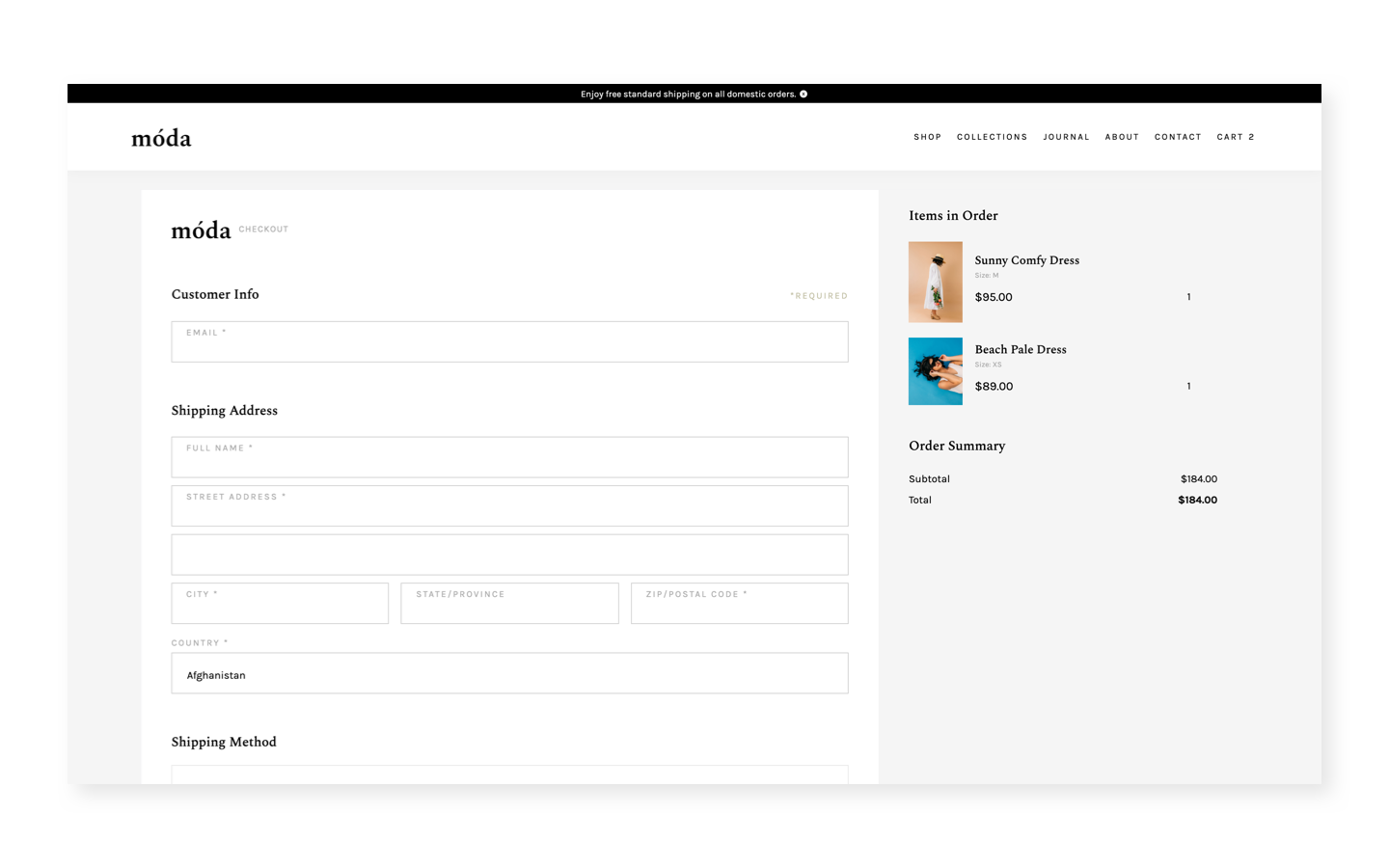Visit the Journal section
This screenshot has height=868, width=1389.
[x=1066, y=136]
